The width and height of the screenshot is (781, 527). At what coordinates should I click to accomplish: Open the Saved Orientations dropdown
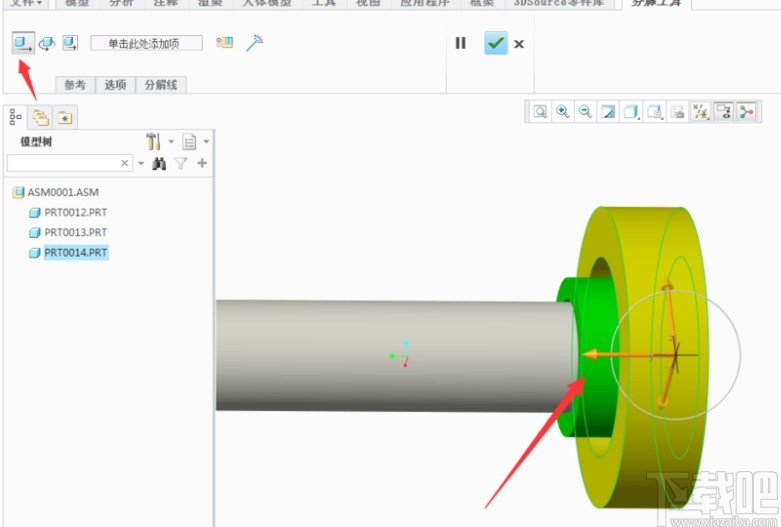click(654, 112)
